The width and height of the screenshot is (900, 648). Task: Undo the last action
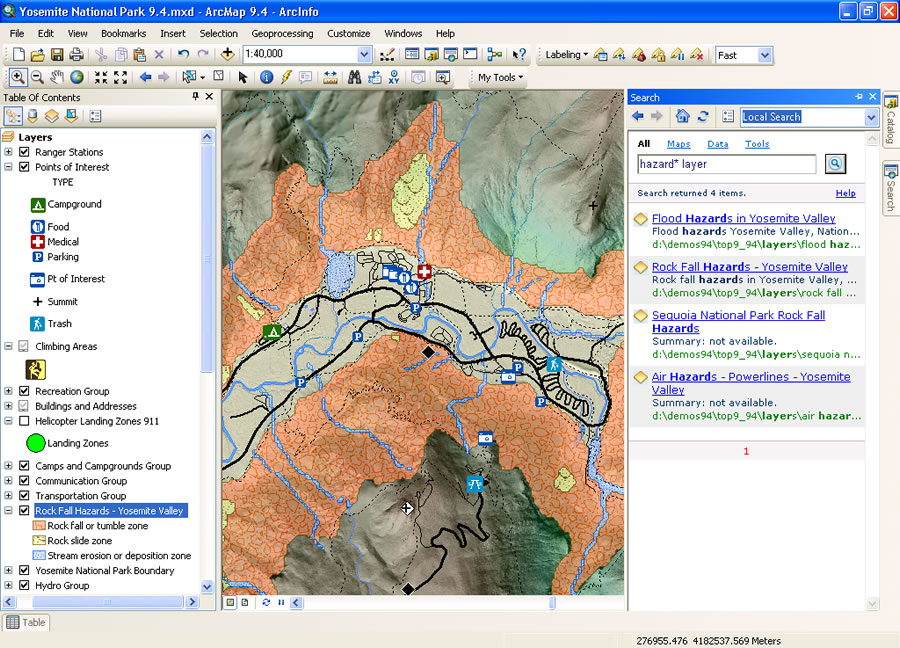pyautogui.click(x=184, y=55)
